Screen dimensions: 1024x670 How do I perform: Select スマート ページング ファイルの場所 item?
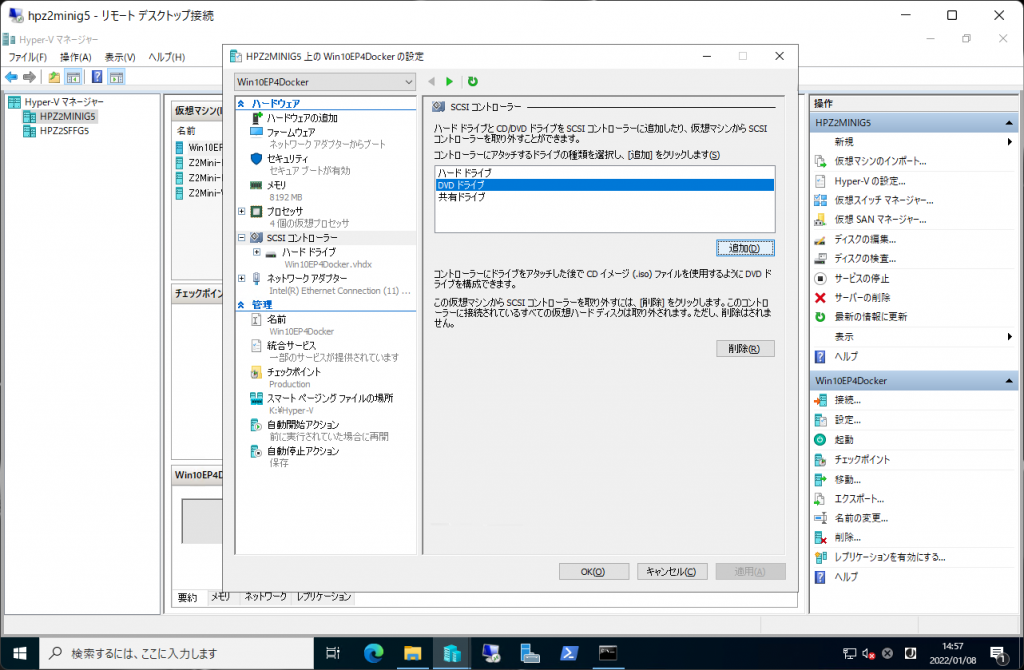tap(330, 398)
